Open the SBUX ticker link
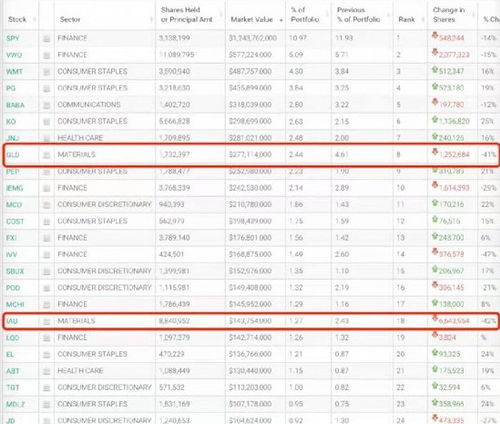 pyautogui.click(x=15, y=271)
